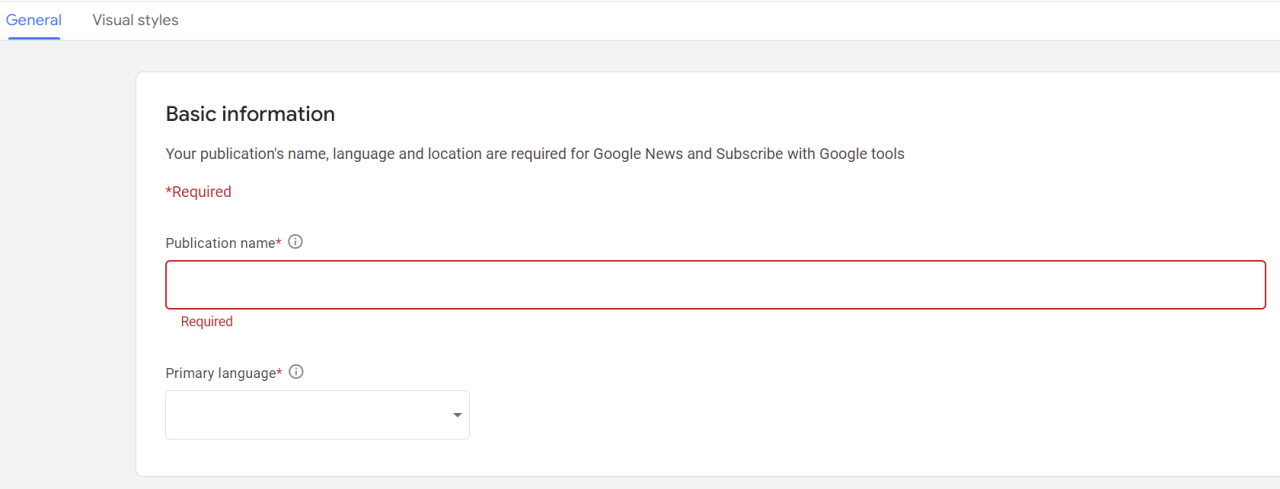Image resolution: width=1280 pixels, height=489 pixels.
Task: Click the red asterisk after Primary language
Action: coord(280,372)
